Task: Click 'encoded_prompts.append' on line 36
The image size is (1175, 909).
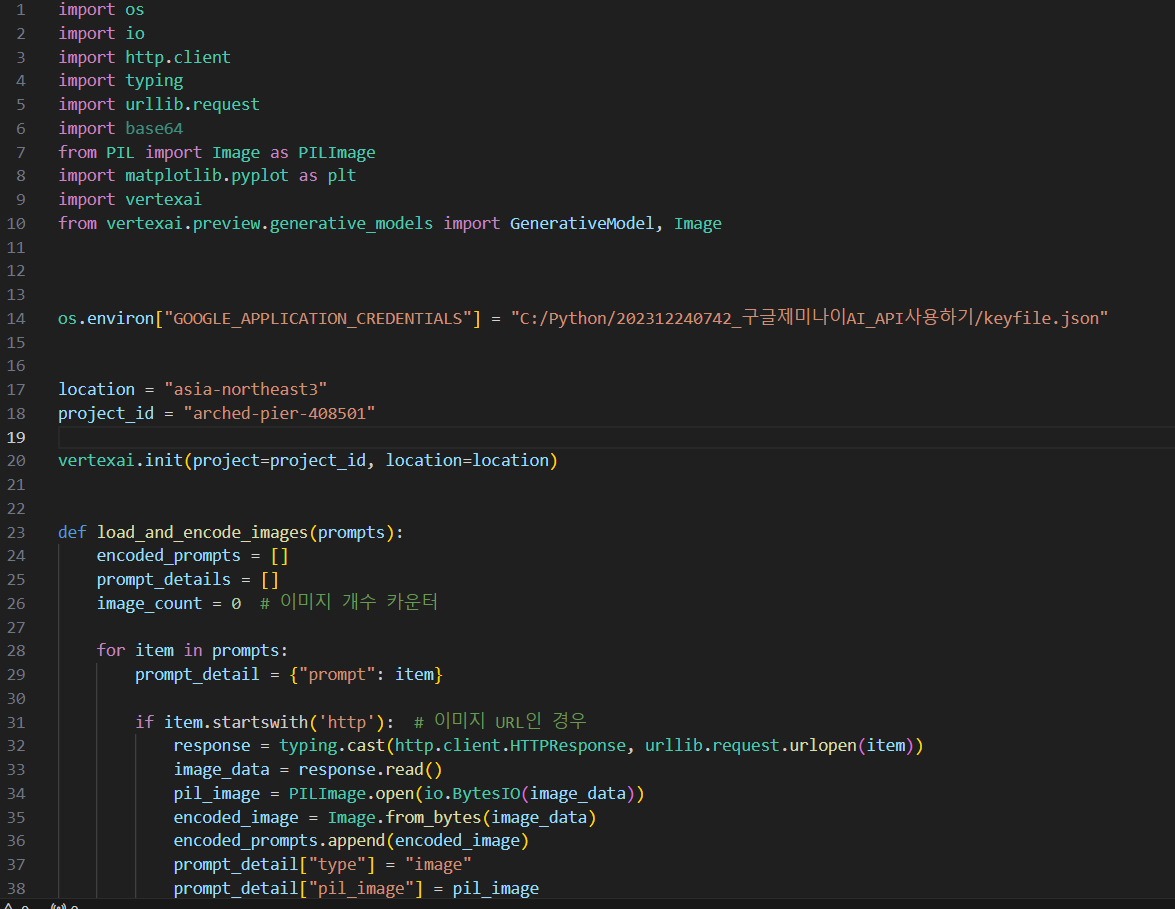Action: coord(279,842)
